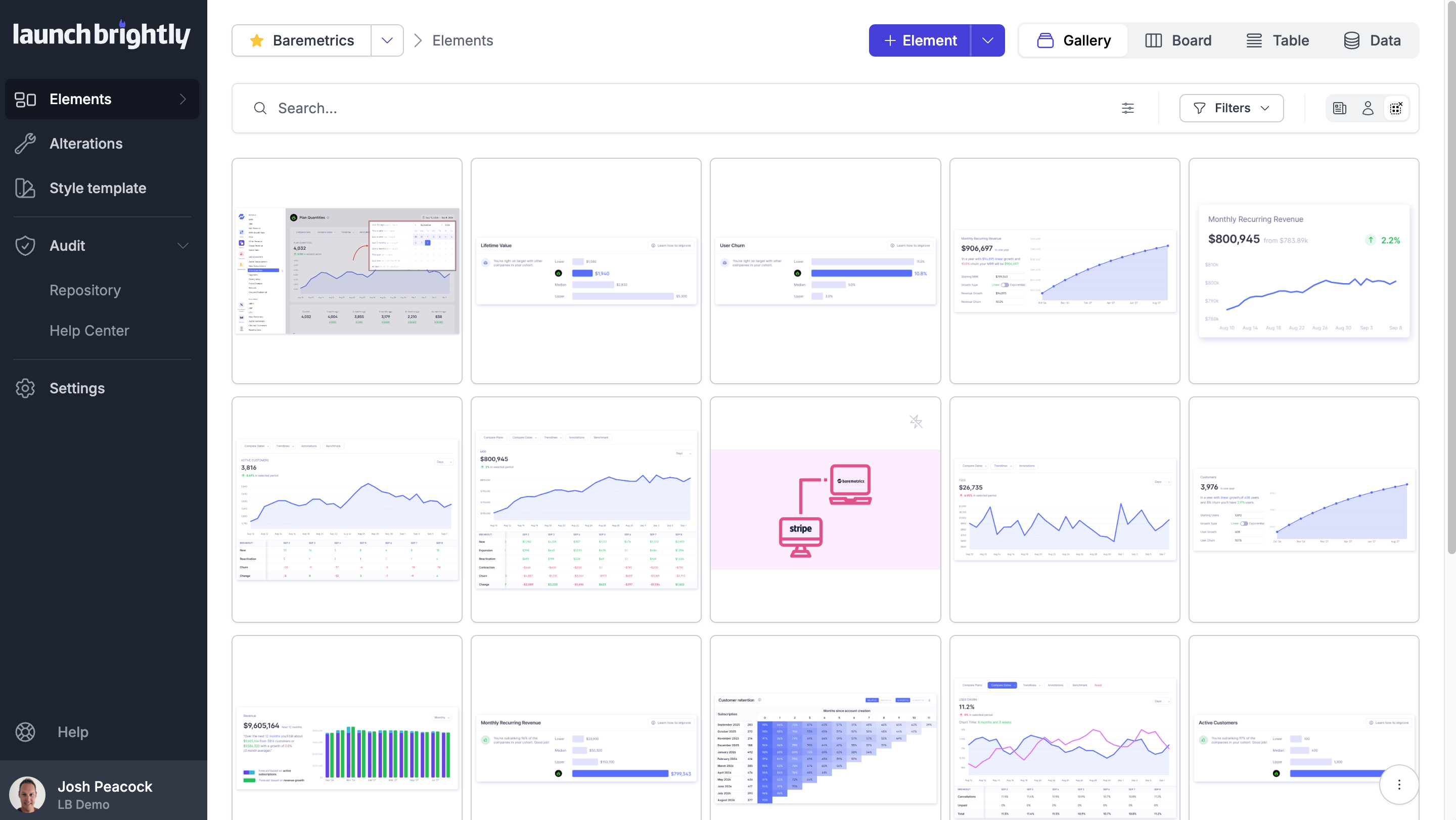Open the dropdown arrow beside Element button
This screenshot has width=1456, height=820.
987,40
